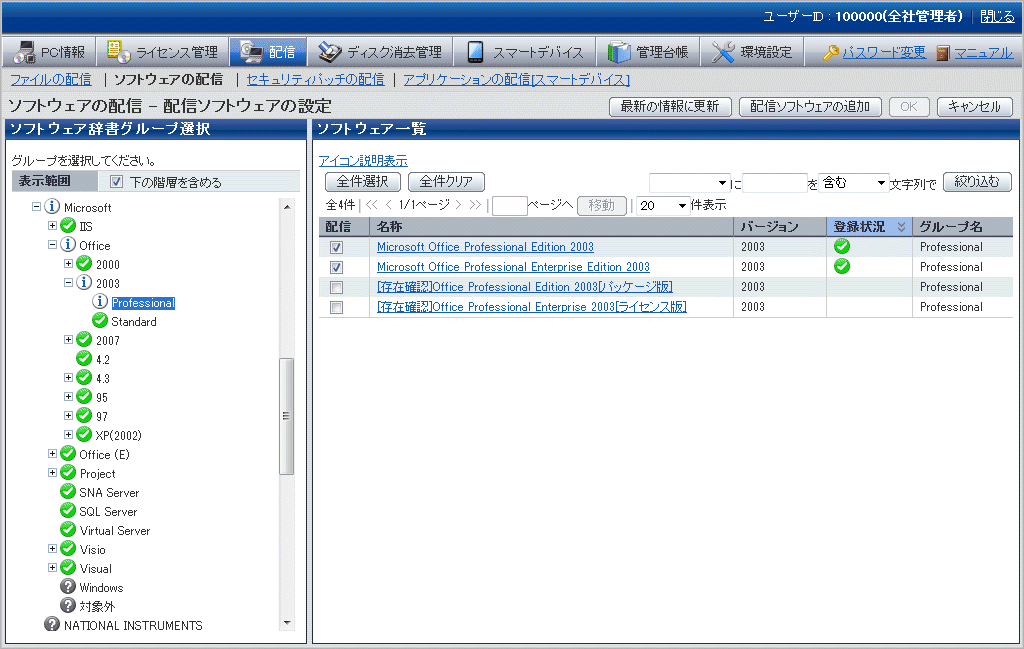Click the PC情報 computer icon

[x=25, y=52]
